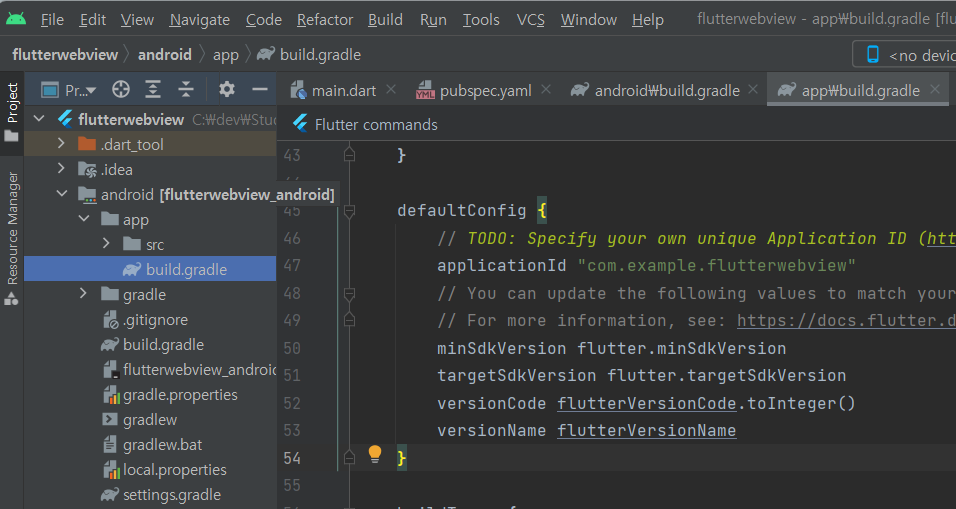This screenshot has width=956, height=509.
Task: Collapse the flutterwebview root project node
Action: [39, 118]
